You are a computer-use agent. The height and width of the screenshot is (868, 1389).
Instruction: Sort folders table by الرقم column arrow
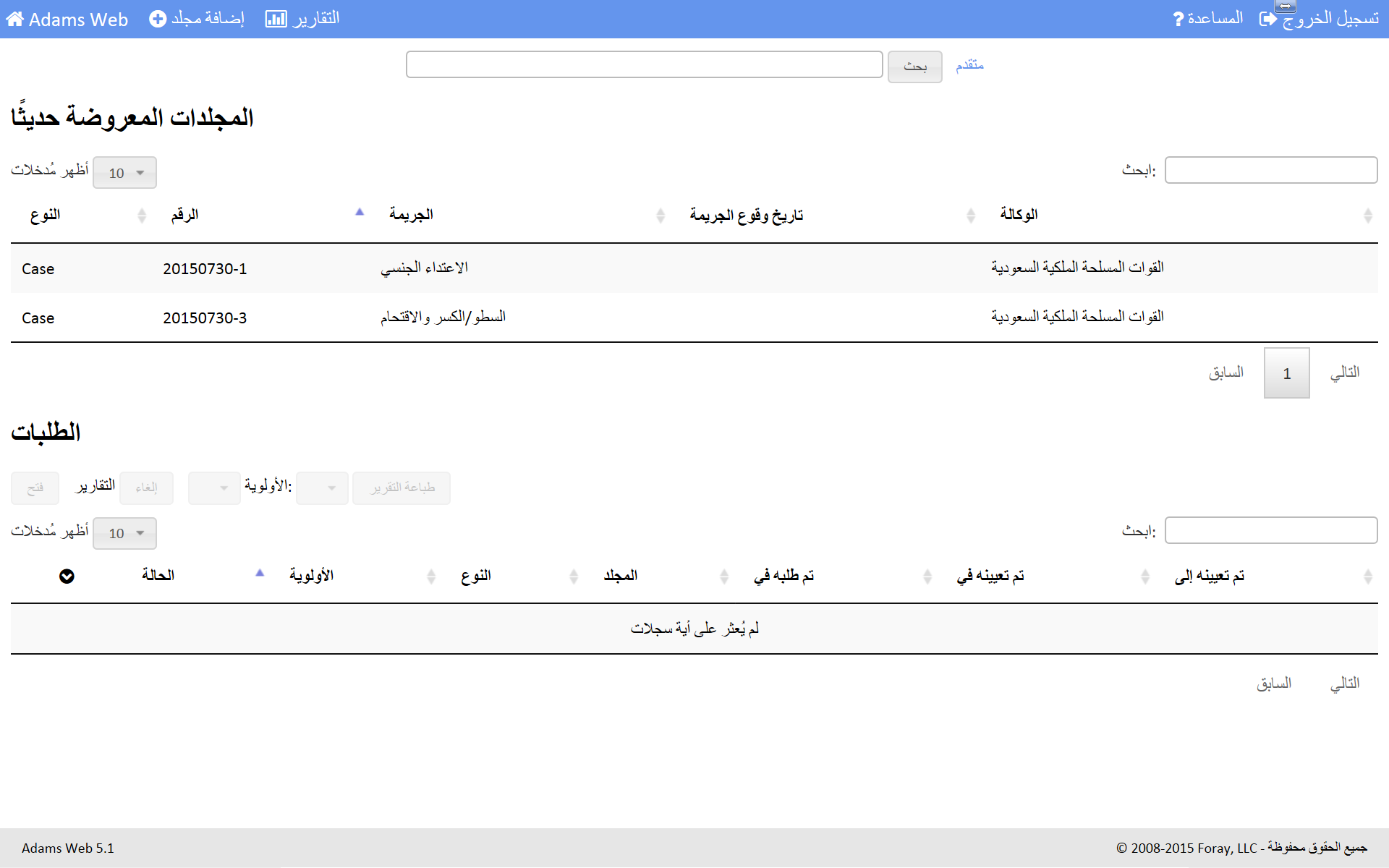(x=360, y=213)
